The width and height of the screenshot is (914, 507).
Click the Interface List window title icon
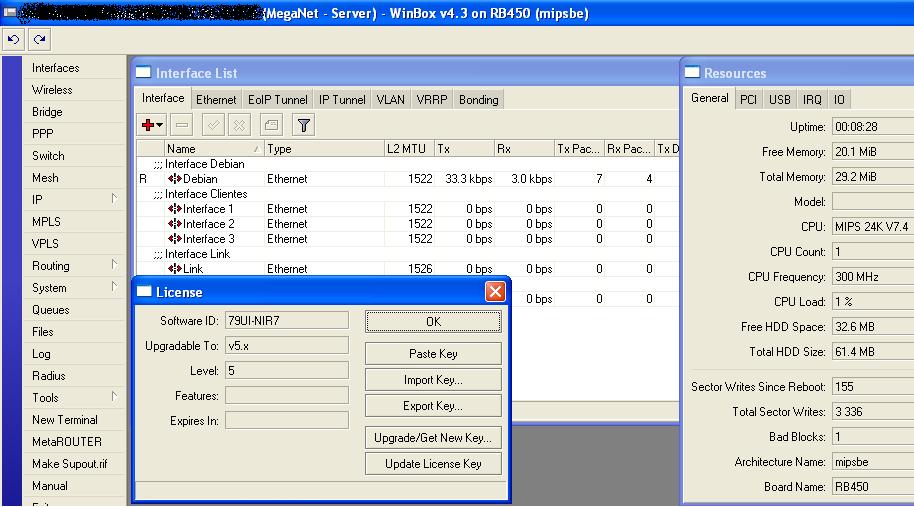pos(143,73)
